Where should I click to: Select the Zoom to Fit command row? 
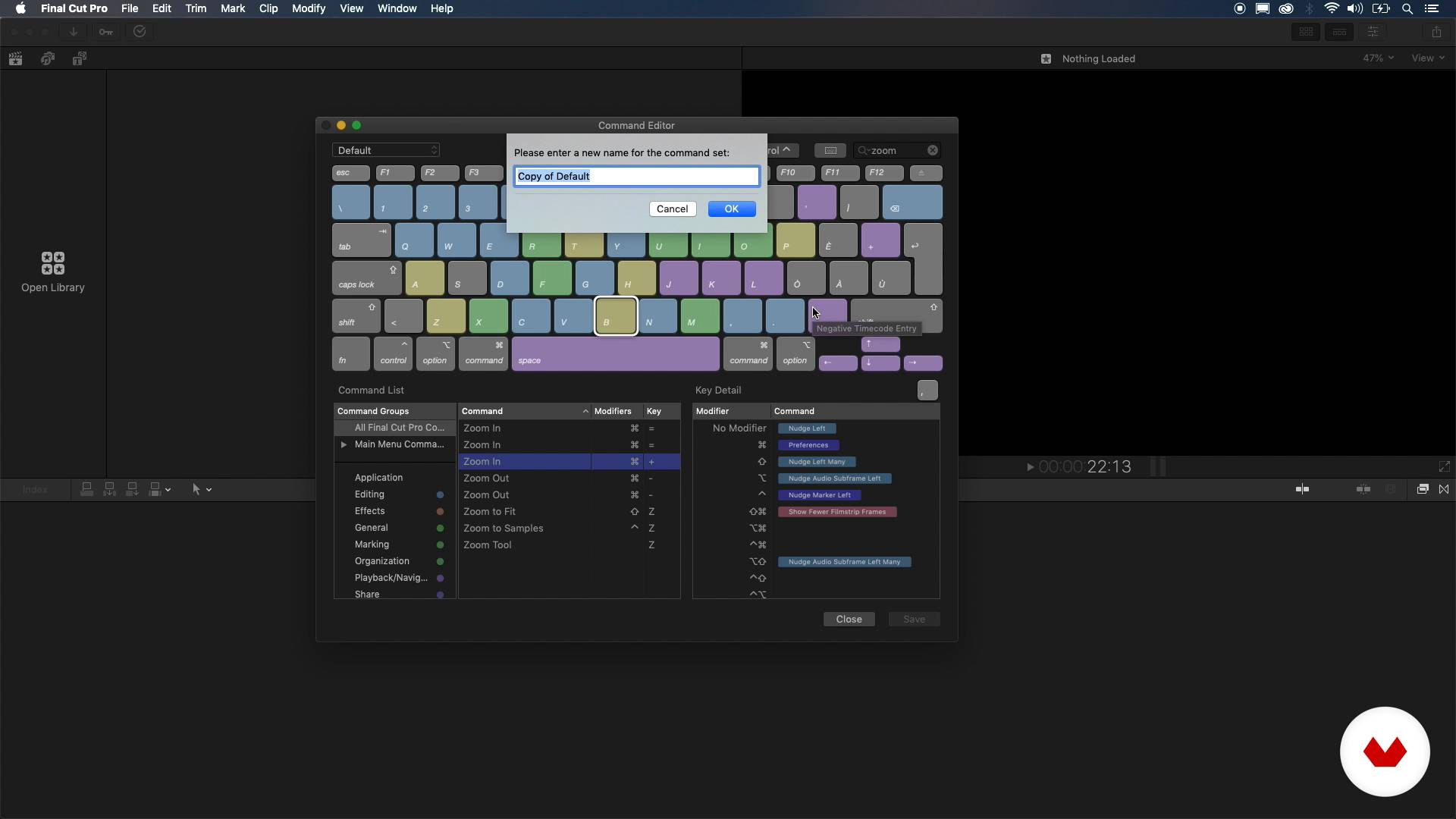coord(569,512)
